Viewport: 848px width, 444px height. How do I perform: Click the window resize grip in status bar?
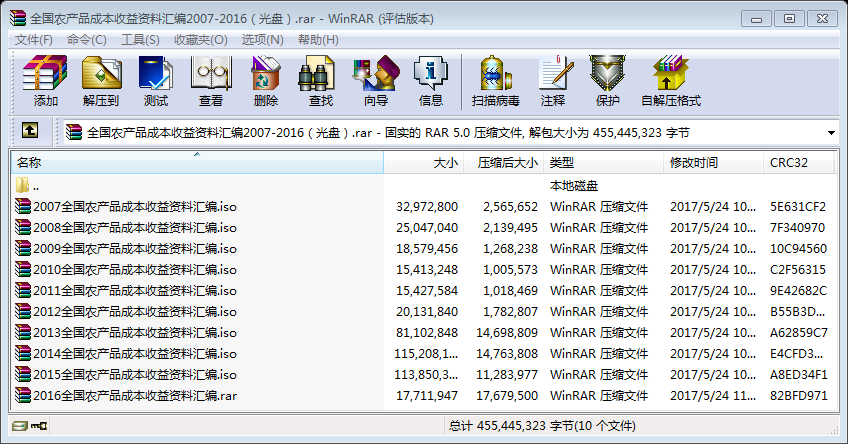click(833, 429)
